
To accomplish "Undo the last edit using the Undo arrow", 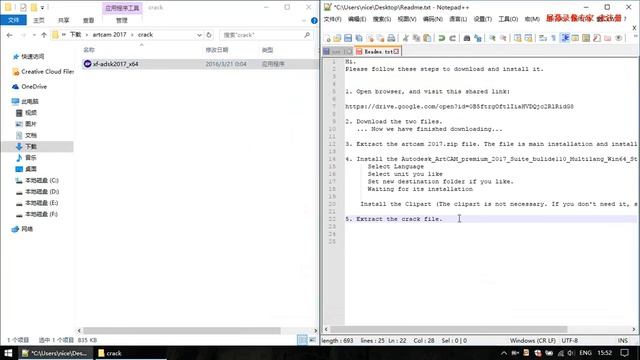I will 442,38.
